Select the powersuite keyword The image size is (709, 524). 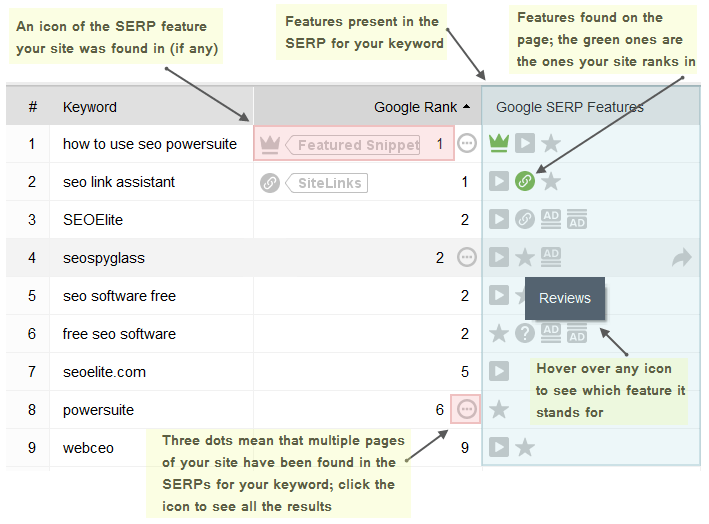pyautogui.click(x=98, y=410)
